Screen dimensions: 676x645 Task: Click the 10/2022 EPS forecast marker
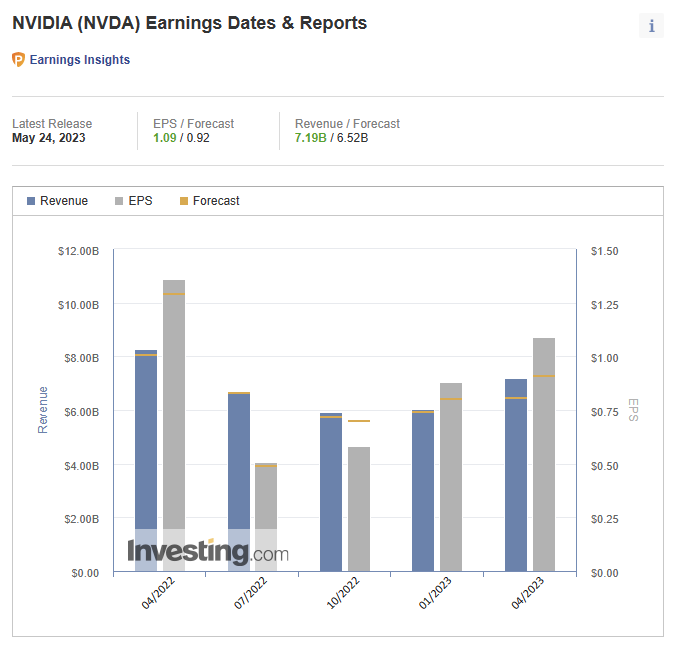(359, 421)
